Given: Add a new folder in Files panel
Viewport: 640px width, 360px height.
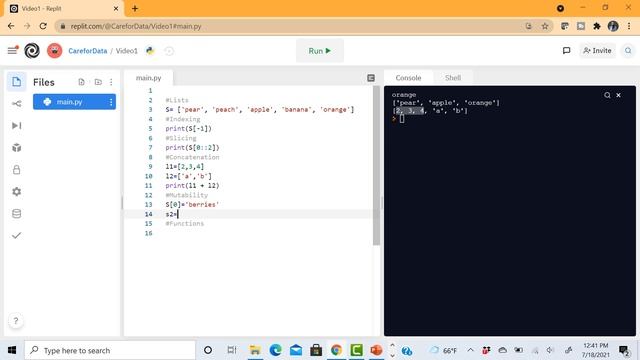Looking at the screenshot, I should point(98,82).
